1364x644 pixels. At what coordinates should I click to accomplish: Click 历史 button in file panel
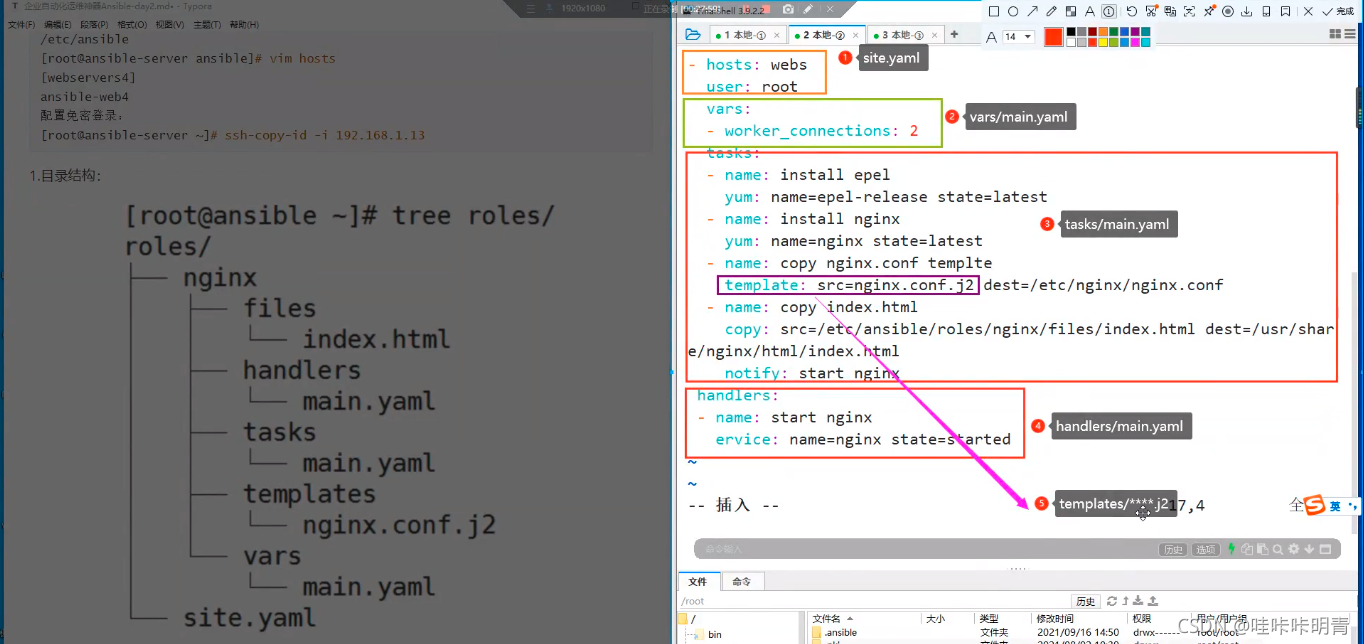(x=1086, y=601)
